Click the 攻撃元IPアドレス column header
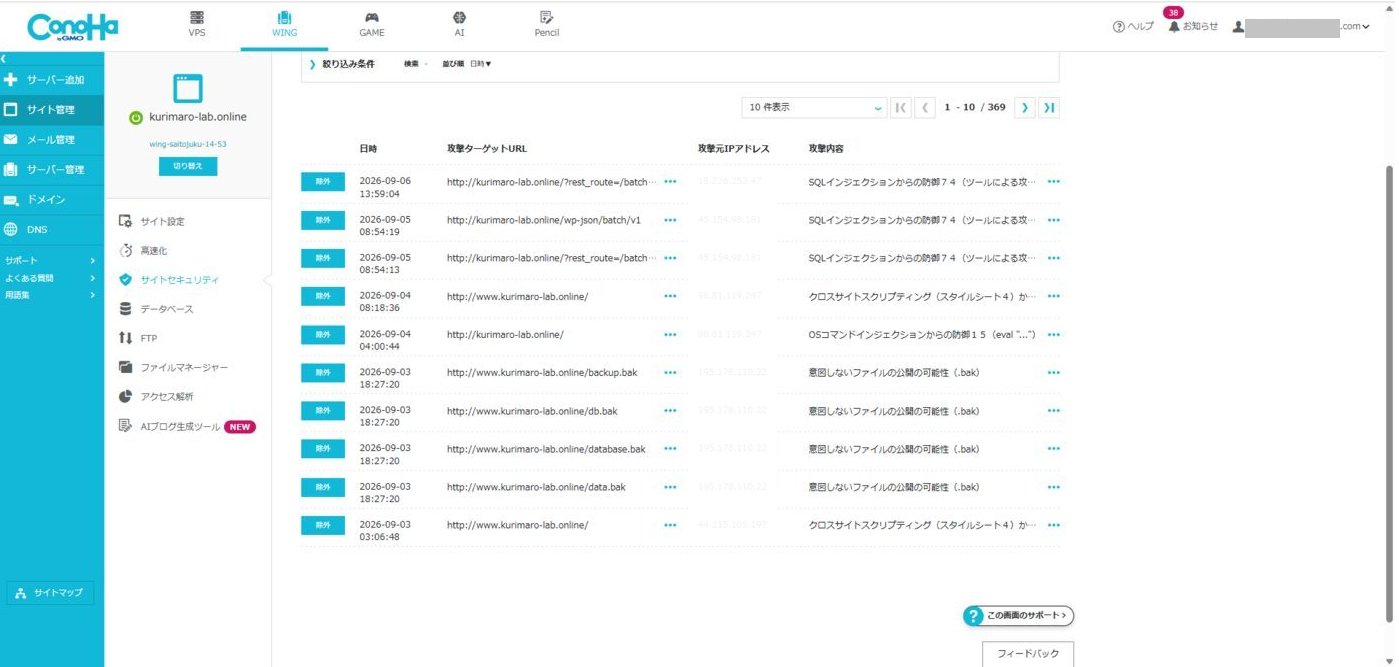The width and height of the screenshot is (1399, 667). (x=734, y=149)
